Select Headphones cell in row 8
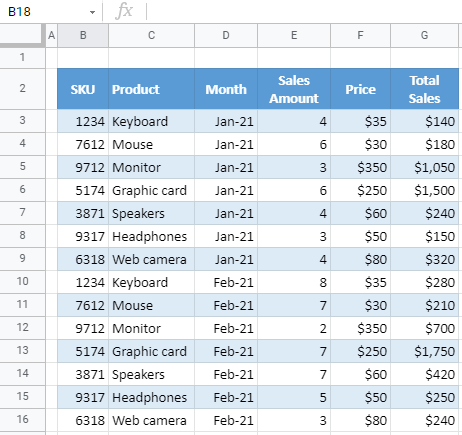 pyautogui.click(x=151, y=236)
